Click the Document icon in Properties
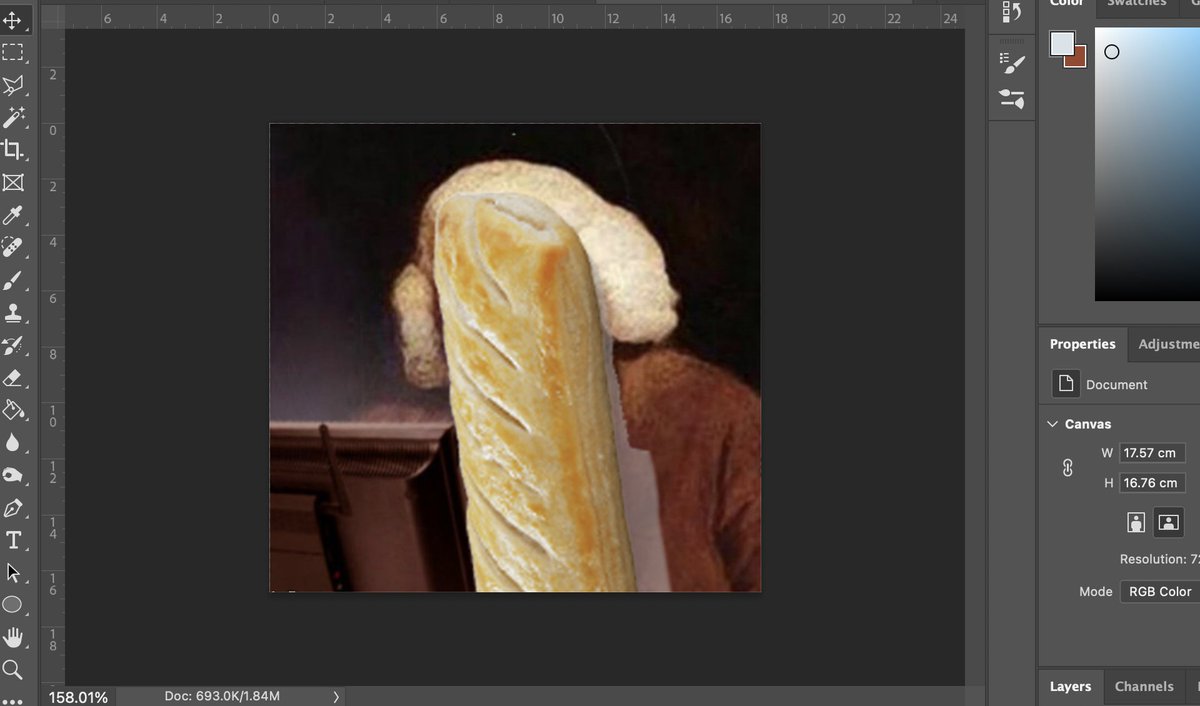 tap(1066, 384)
